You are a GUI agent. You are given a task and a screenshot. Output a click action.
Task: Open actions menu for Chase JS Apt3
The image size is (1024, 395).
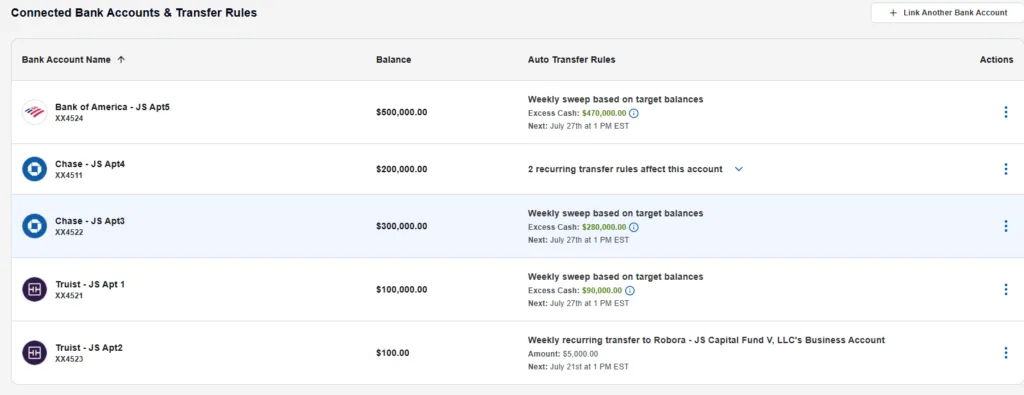(1006, 226)
